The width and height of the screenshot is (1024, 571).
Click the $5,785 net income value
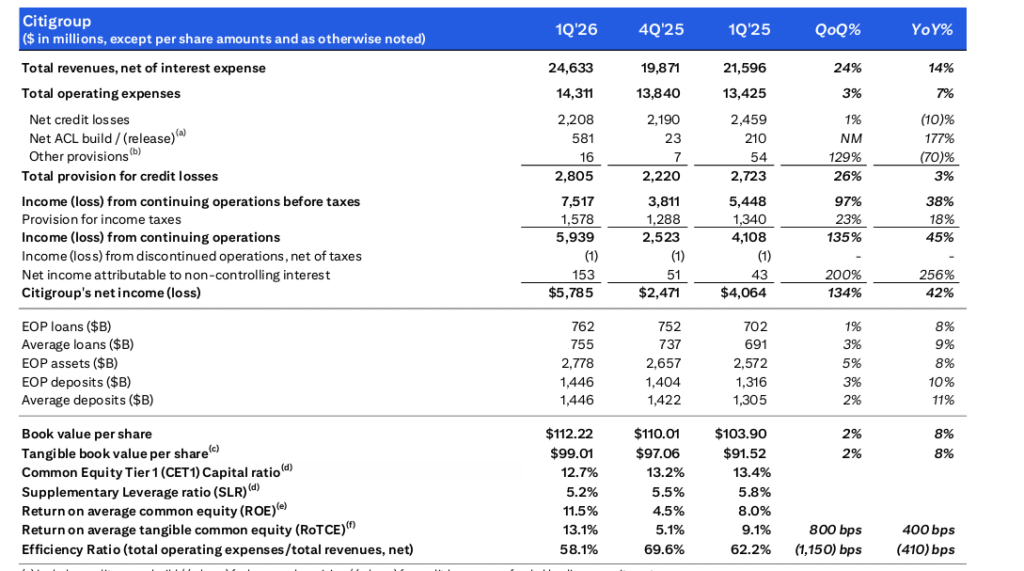coord(578,292)
